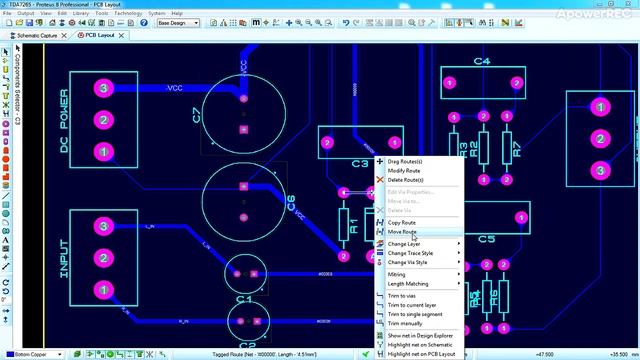Close the Schematic Capture tab
640x360 pixels.
pyautogui.click(x=64, y=36)
